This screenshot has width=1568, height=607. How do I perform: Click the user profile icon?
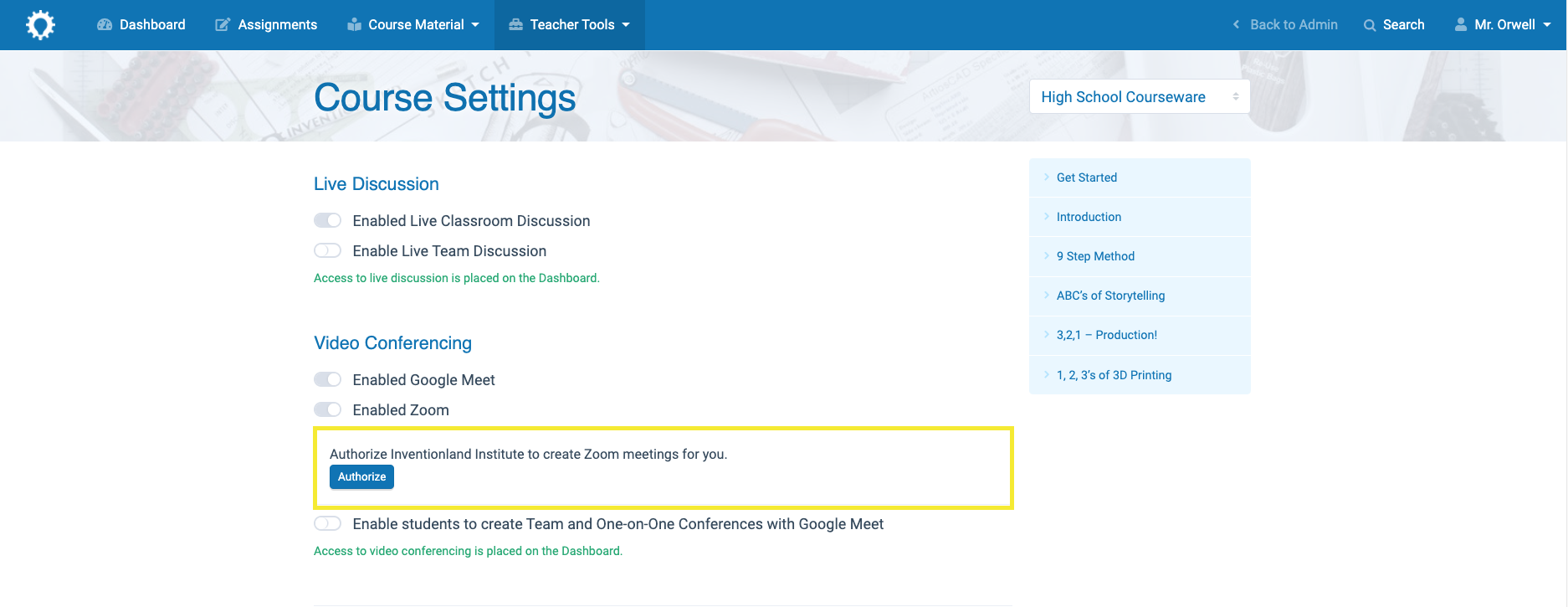(1461, 24)
